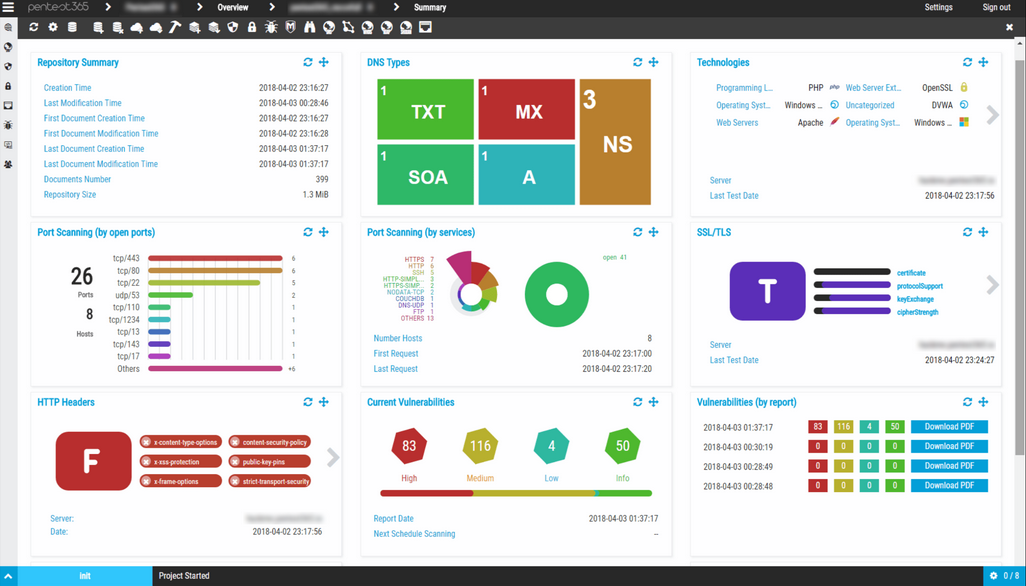
Task: Click the bug icon in the top toolbar
Action: (x=271, y=27)
